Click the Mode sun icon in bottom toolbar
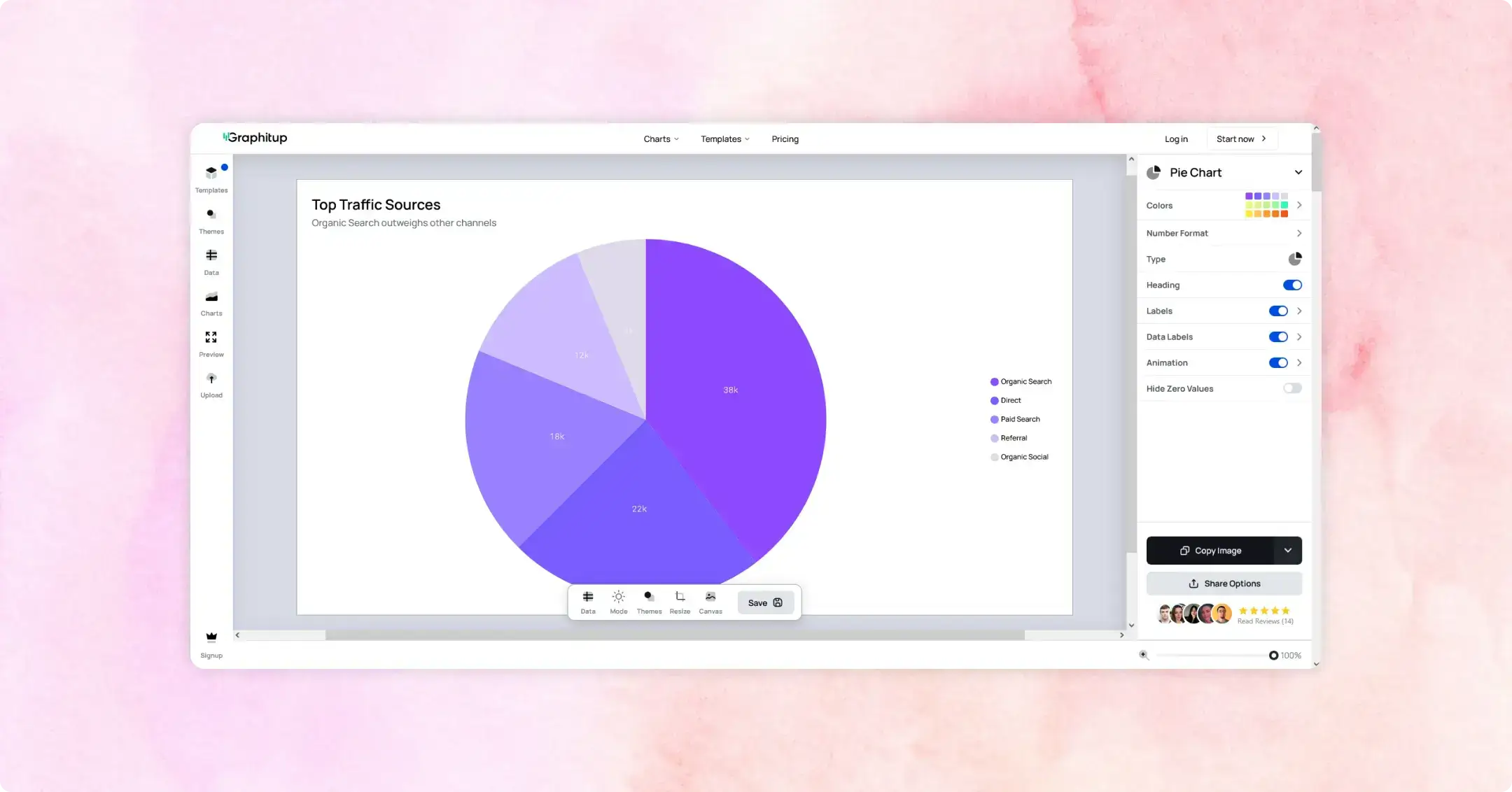Image resolution: width=1512 pixels, height=792 pixels. click(x=618, y=597)
